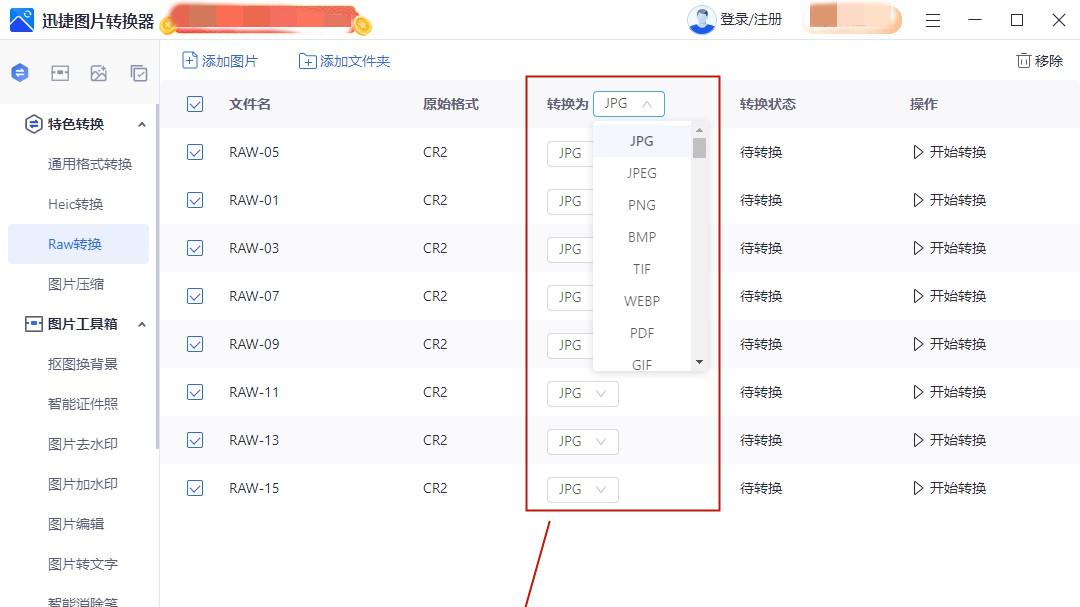This screenshot has width=1080, height=607.
Task: Open 图片压缩 from the sidebar
Action: (78, 283)
